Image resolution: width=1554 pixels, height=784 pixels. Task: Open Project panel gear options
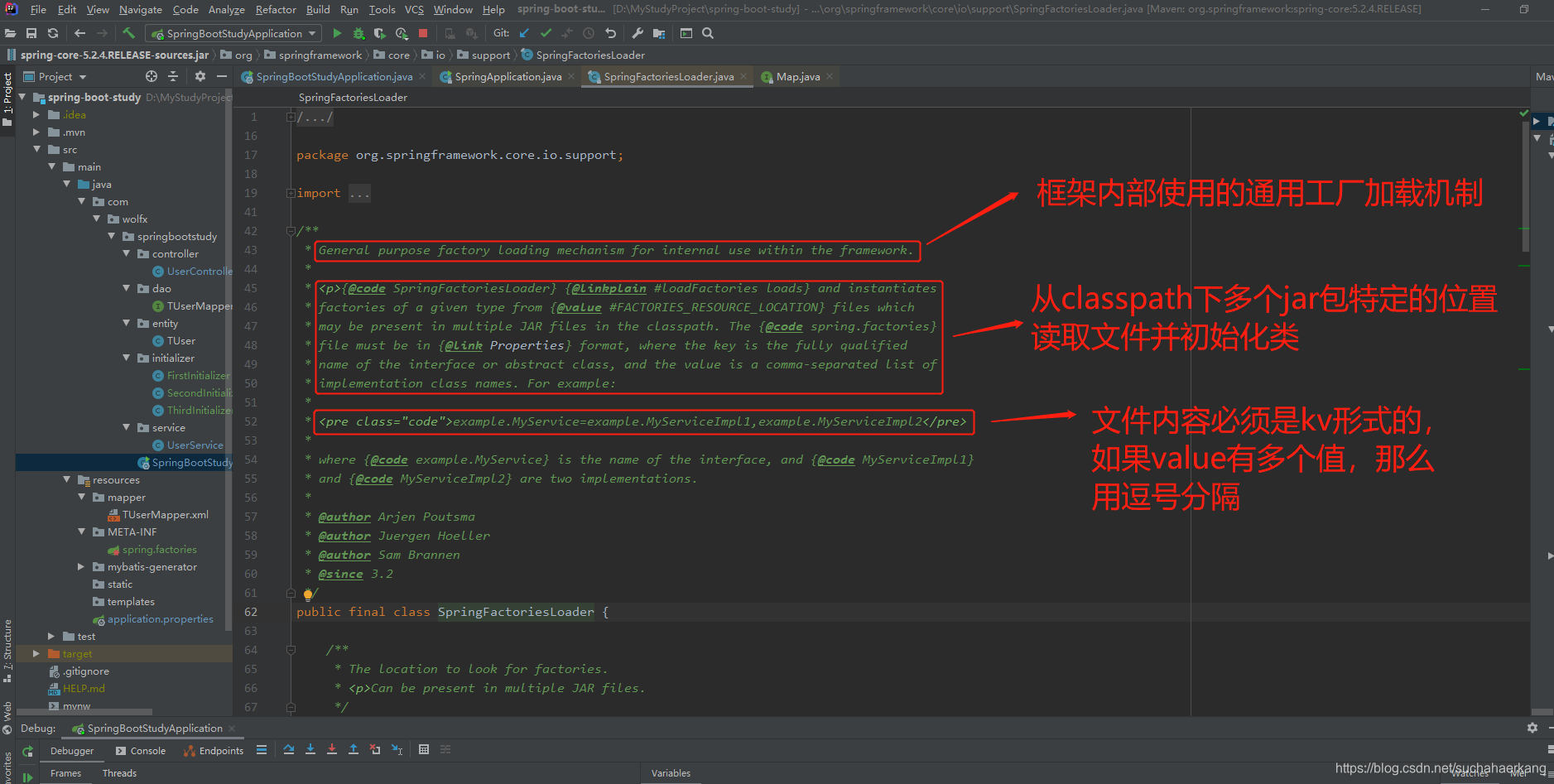coord(200,76)
